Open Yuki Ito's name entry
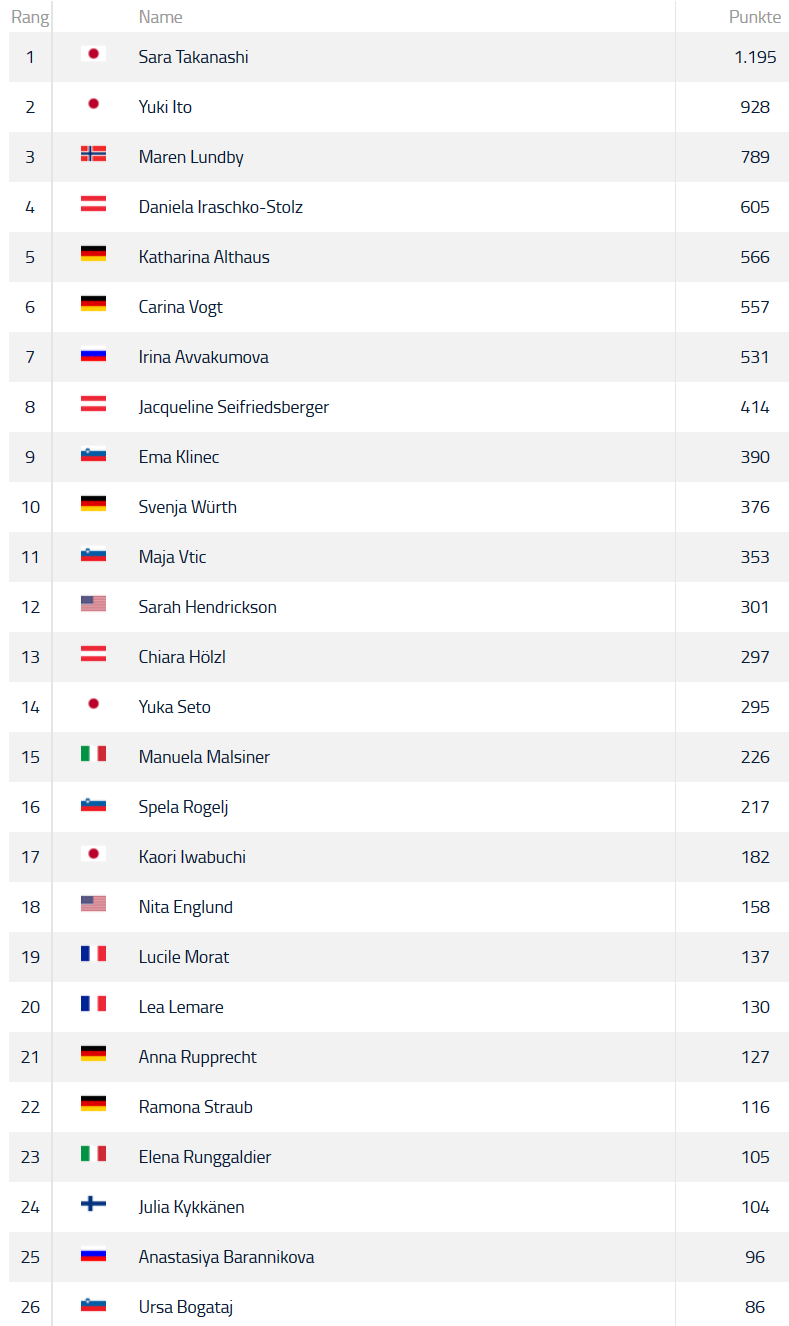 [x=165, y=107]
